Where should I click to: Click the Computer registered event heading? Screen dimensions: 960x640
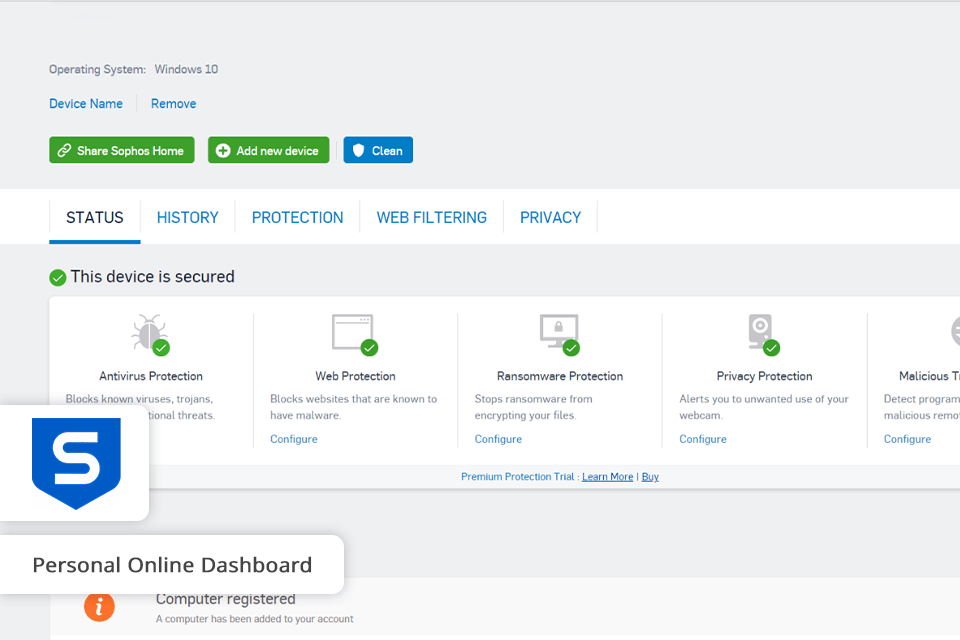tap(225, 598)
